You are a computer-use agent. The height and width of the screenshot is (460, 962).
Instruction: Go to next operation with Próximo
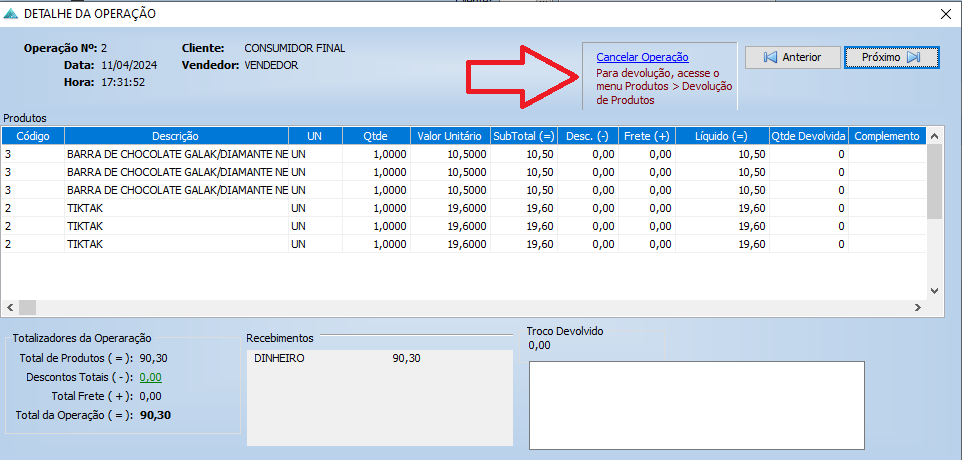click(x=891, y=57)
